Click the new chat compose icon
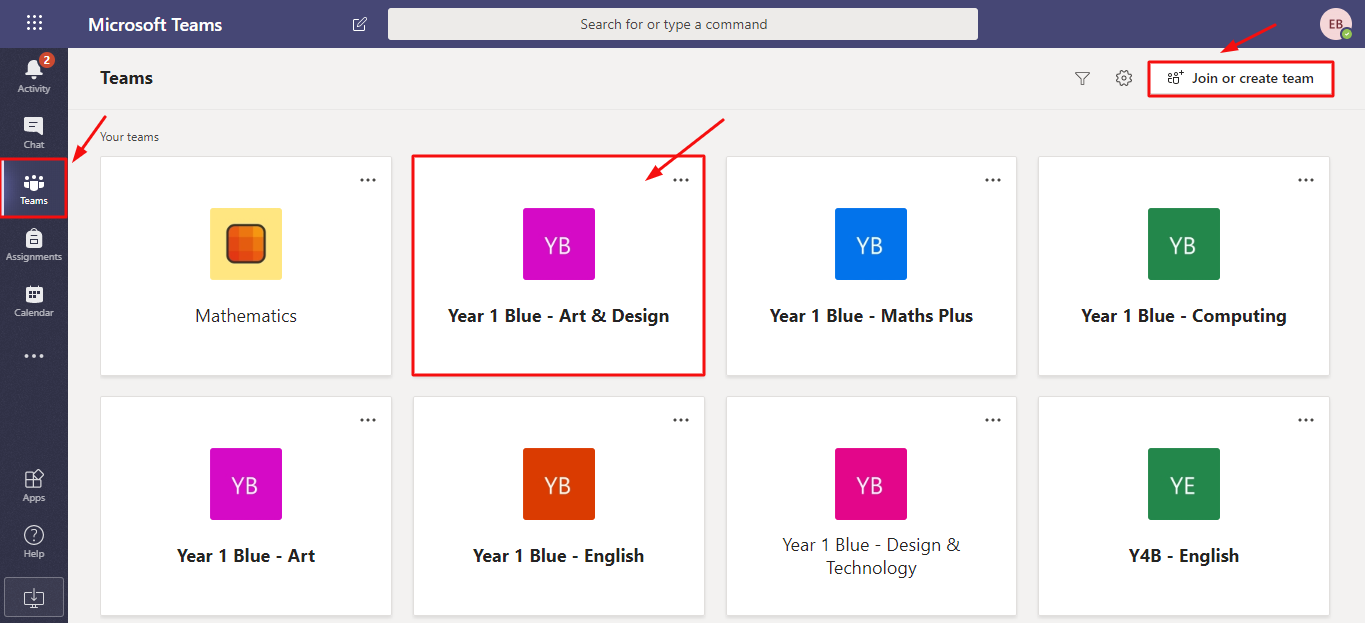The height and width of the screenshot is (623, 1365). pos(360,24)
